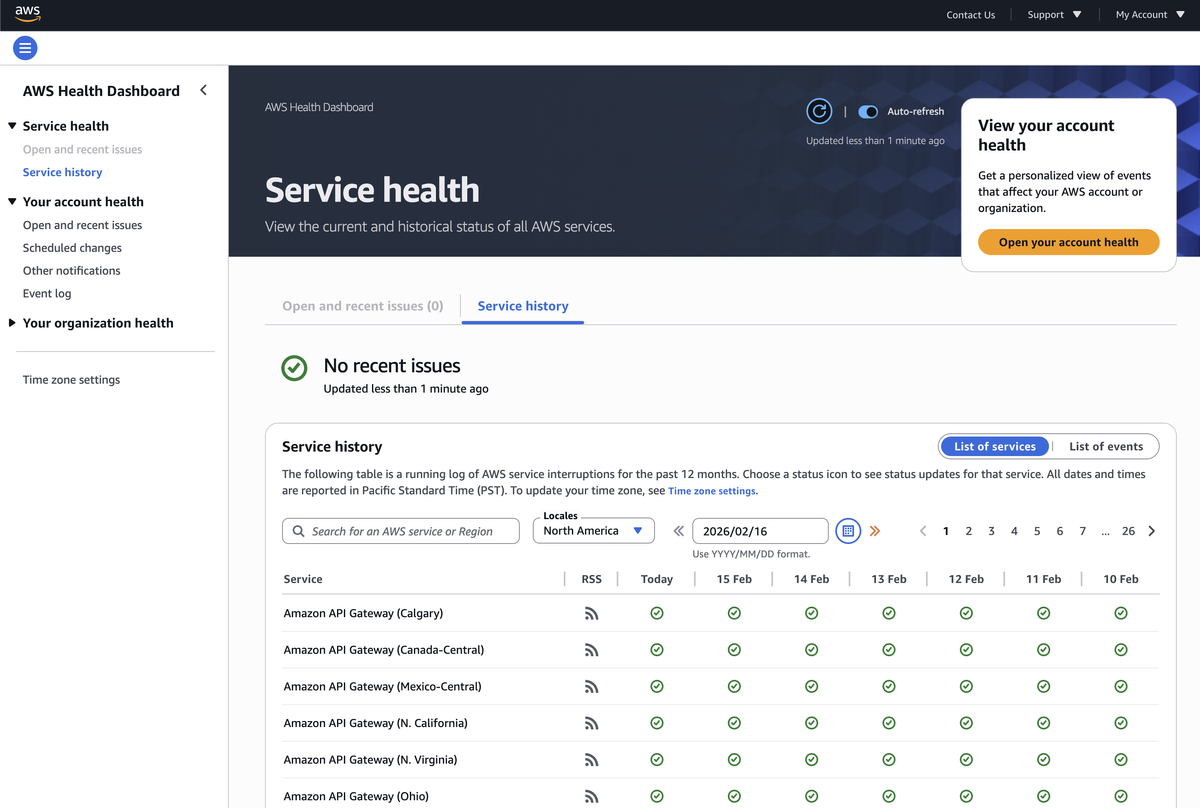Collapse the AWS Health Dashboard sidebar
The image size is (1200, 808).
[x=204, y=90]
